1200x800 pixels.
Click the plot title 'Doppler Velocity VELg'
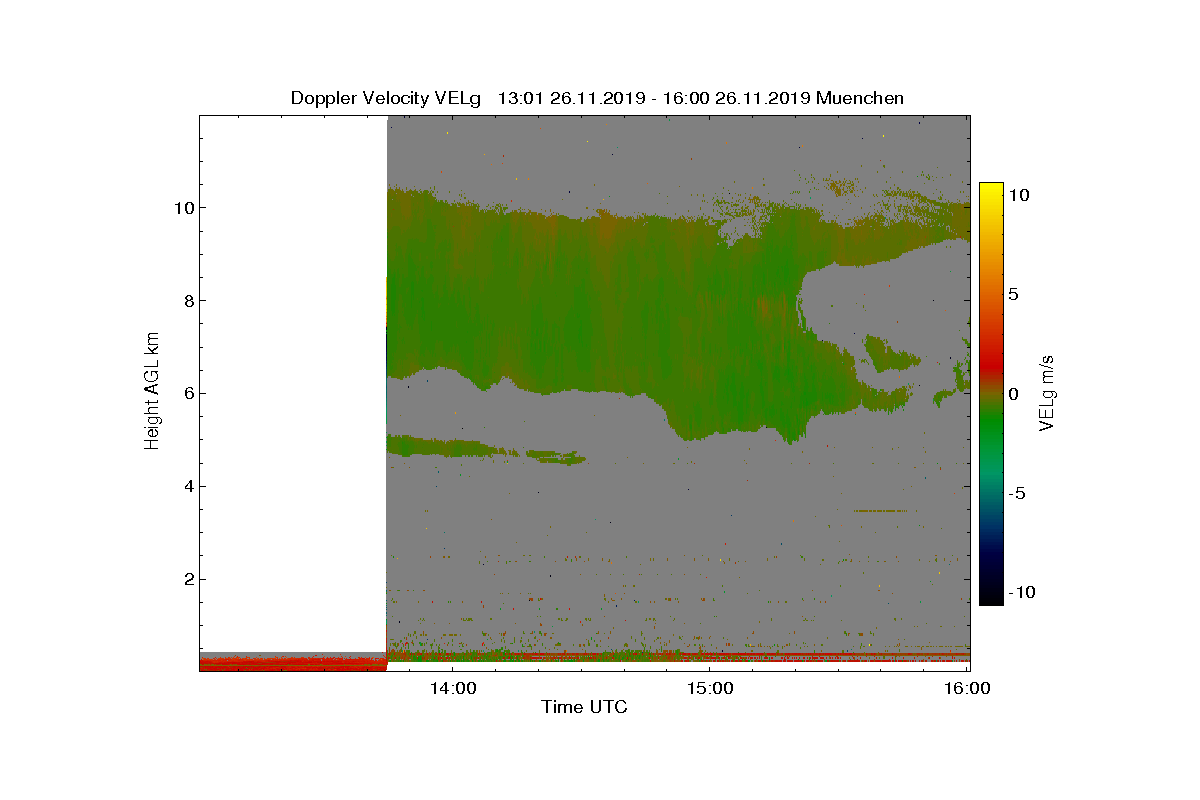(386, 98)
